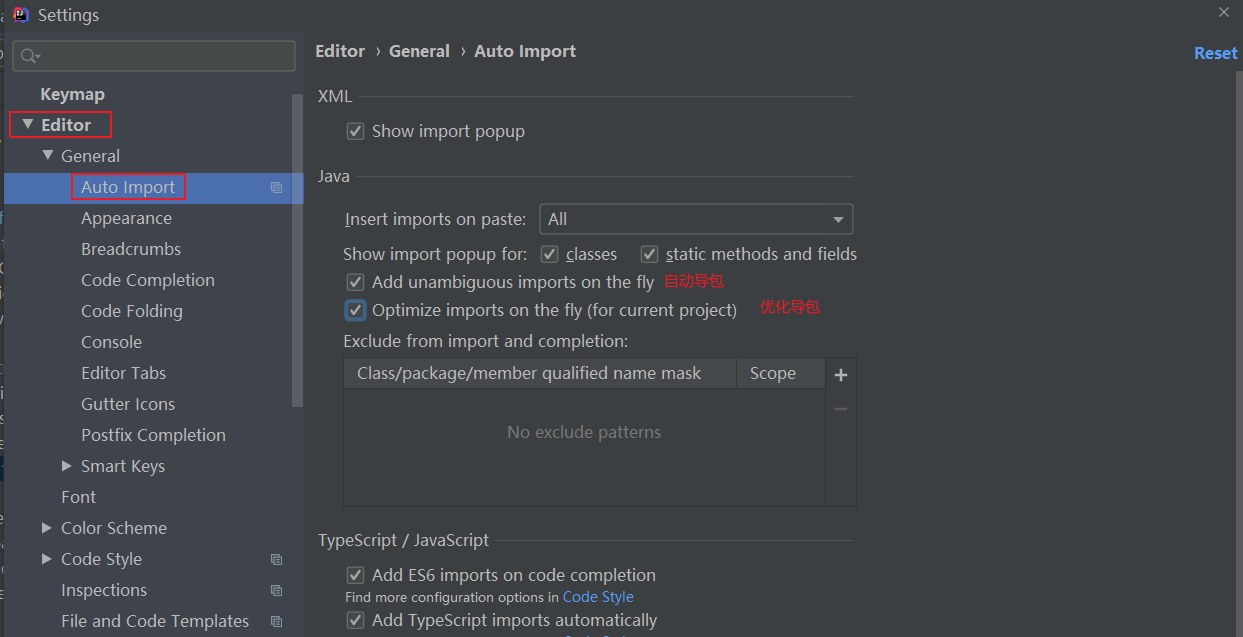The image size is (1243, 637).
Task: Uncheck Optimize imports on the fly
Action: point(355,310)
